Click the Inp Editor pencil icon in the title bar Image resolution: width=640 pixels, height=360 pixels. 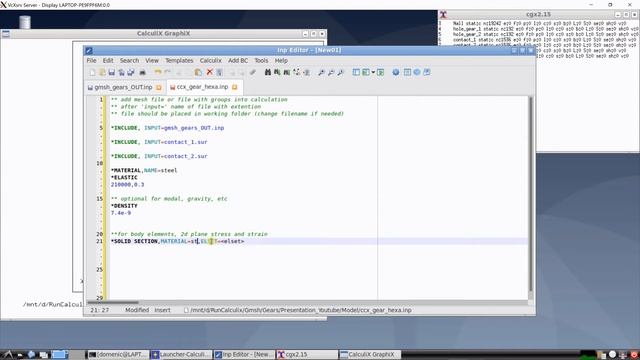pos(89,51)
